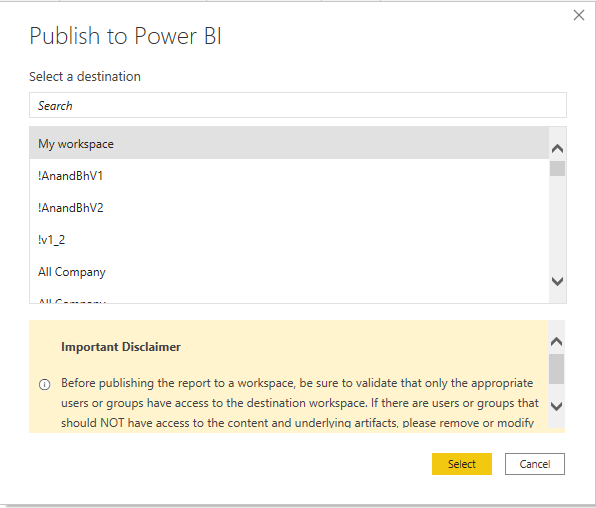Confirm with the yellow Select button
The height and width of the screenshot is (508, 596).
point(461,464)
